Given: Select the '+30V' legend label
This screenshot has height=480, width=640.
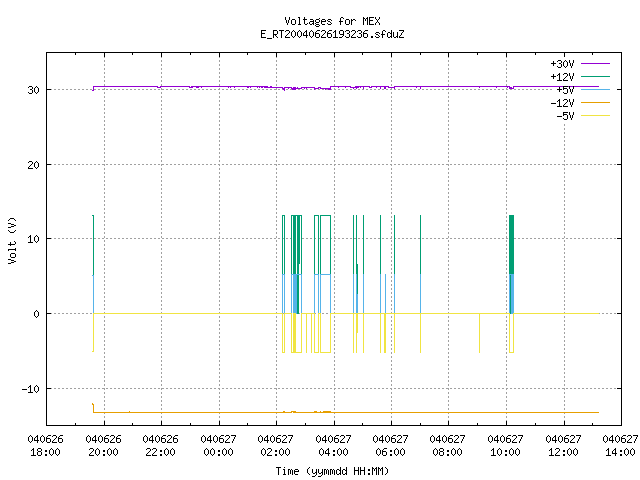Looking at the screenshot, I should point(562,64).
